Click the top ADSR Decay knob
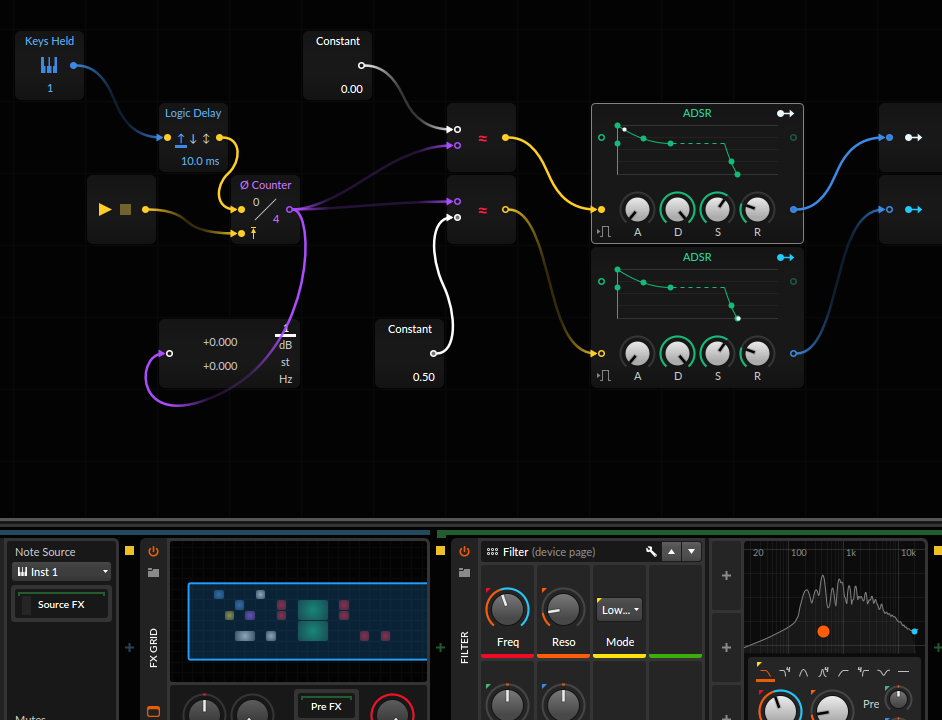This screenshot has width=942, height=720. tap(678, 209)
